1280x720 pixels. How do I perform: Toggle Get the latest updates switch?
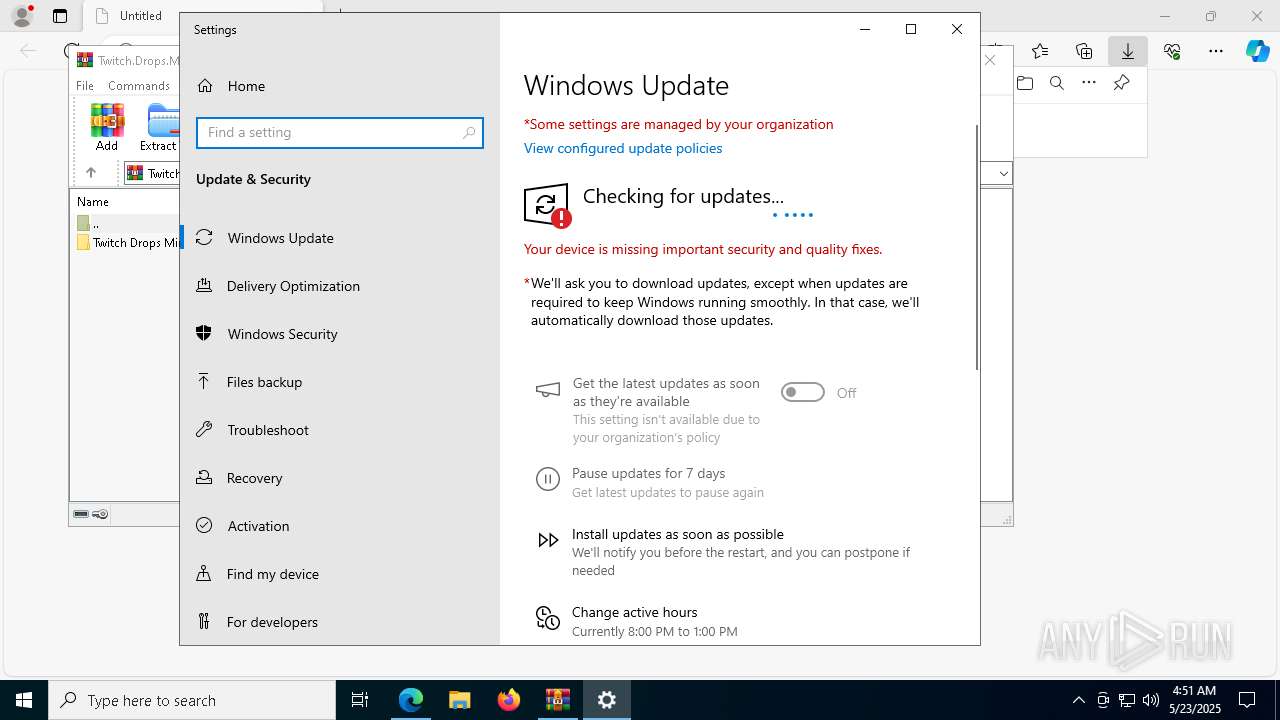pyautogui.click(x=802, y=392)
